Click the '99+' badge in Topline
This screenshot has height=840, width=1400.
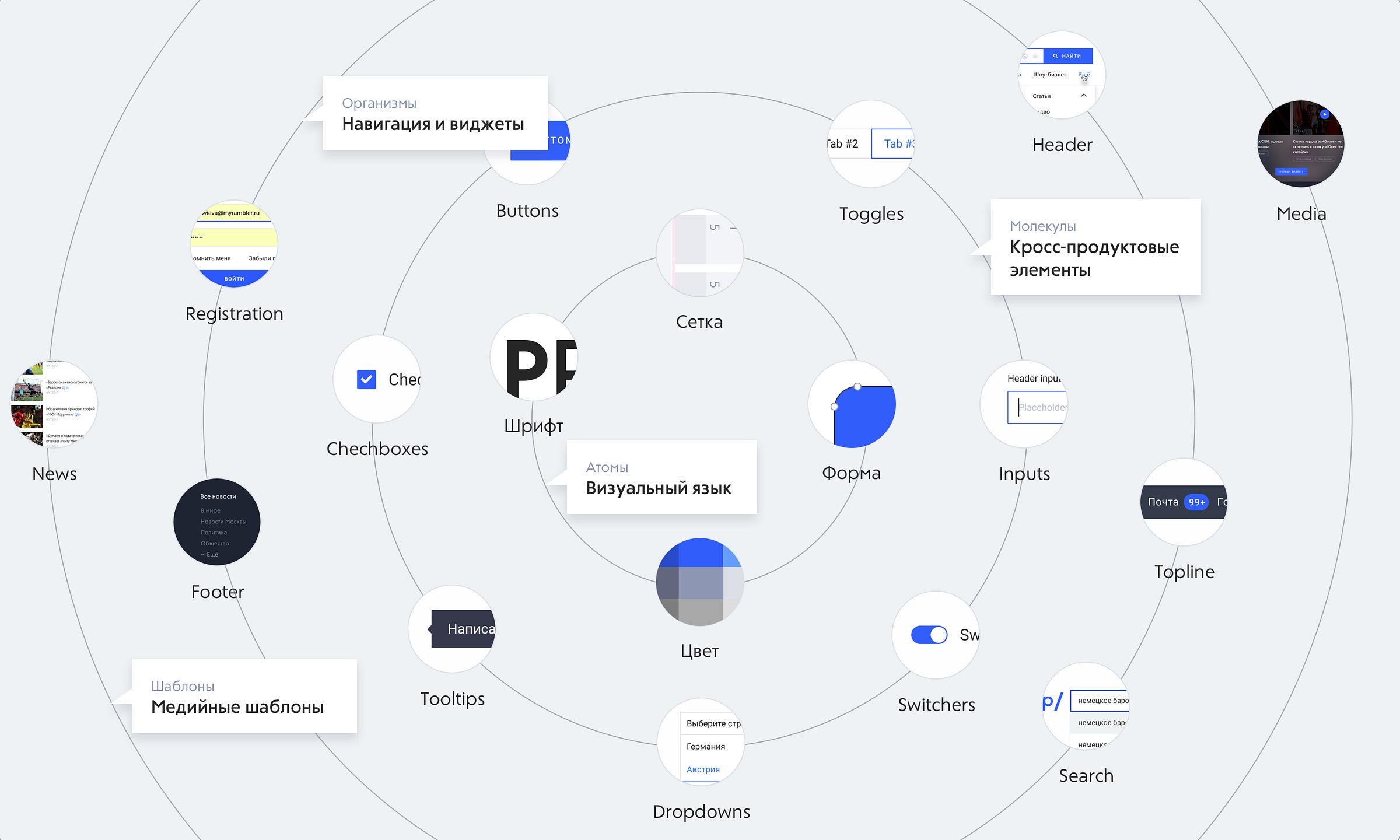[x=1197, y=502]
